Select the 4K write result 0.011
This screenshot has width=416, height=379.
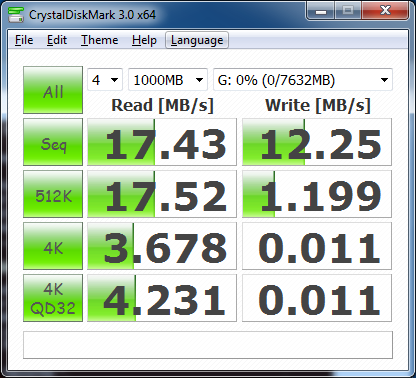click(x=317, y=246)
